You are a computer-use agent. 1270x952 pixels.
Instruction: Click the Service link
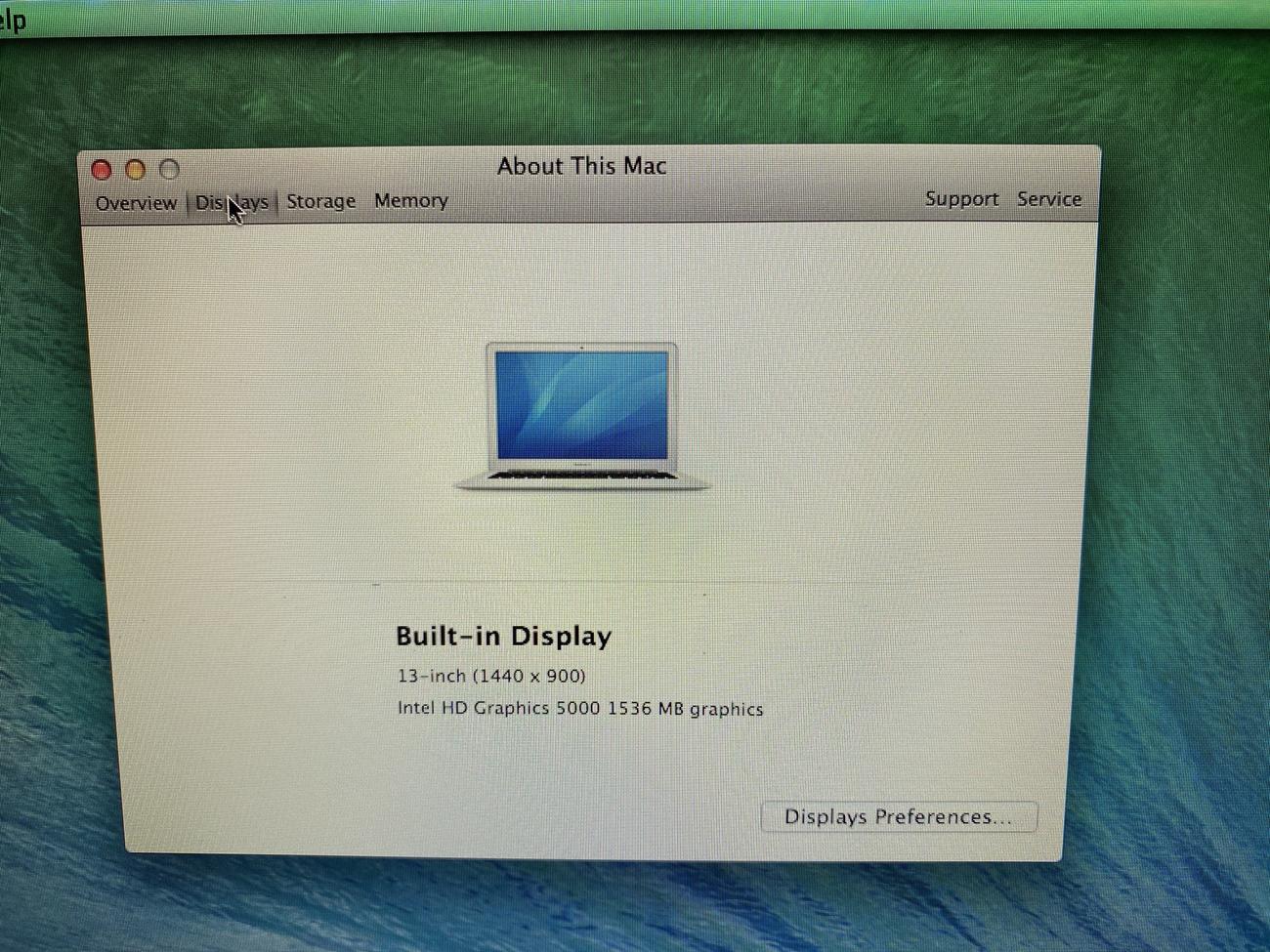pyautogui.click(x=1049, y=199)
